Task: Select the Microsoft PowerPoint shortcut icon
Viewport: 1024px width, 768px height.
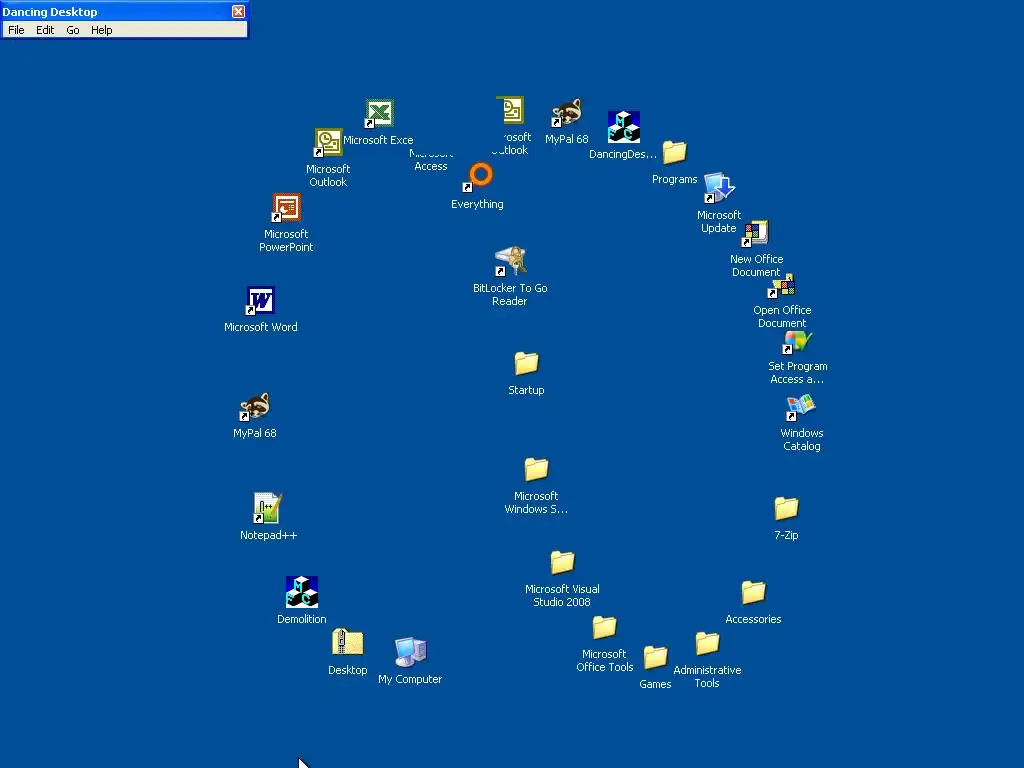Action: pos(286,208)
